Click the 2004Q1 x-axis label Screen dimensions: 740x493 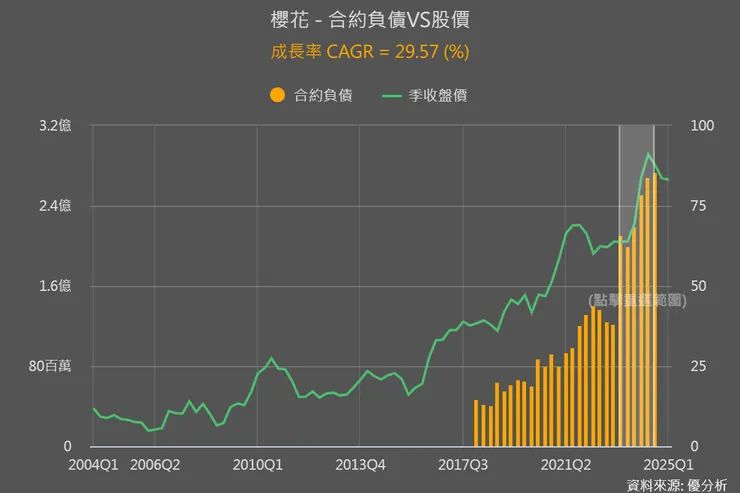(93, 465)
